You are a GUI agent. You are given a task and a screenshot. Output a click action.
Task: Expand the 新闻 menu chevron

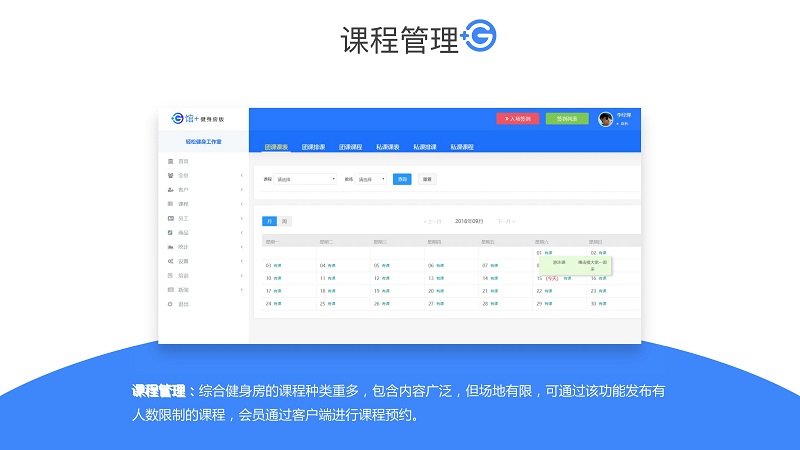241,290
